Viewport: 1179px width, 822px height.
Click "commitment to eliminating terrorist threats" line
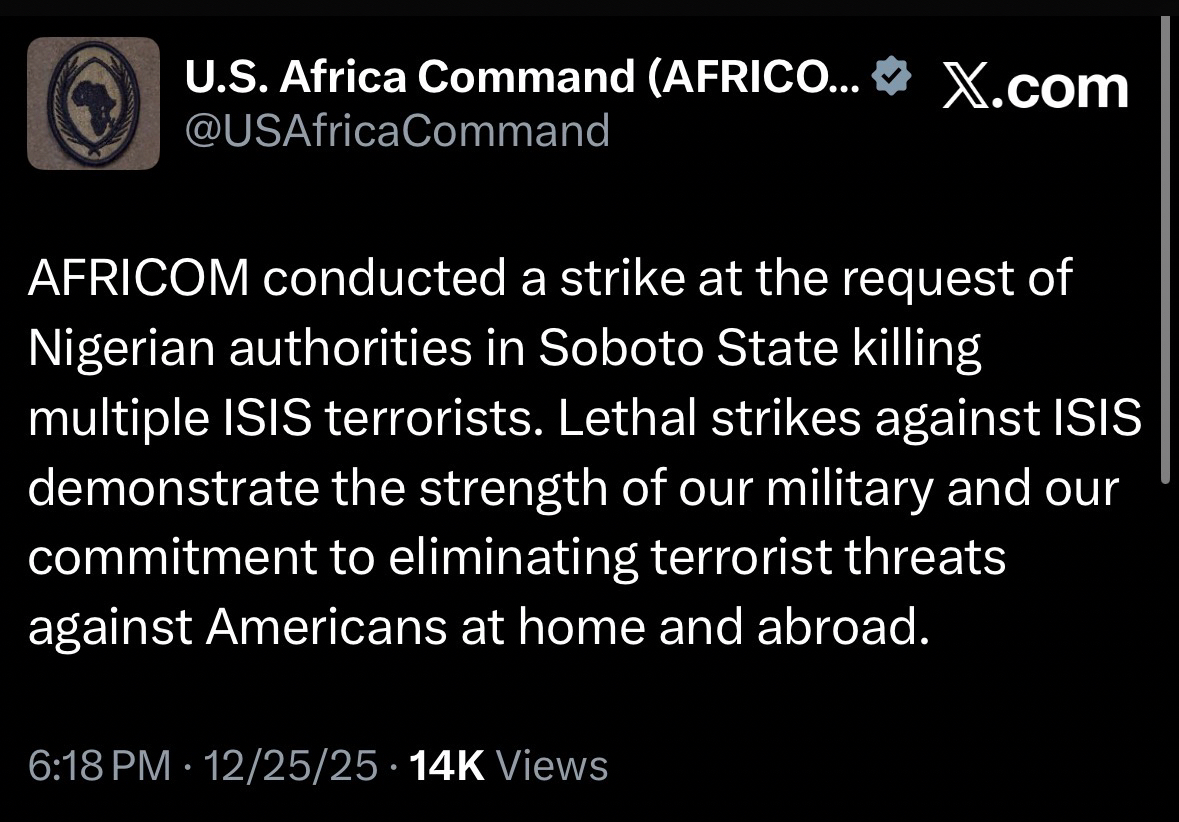(x=516, y=558)
